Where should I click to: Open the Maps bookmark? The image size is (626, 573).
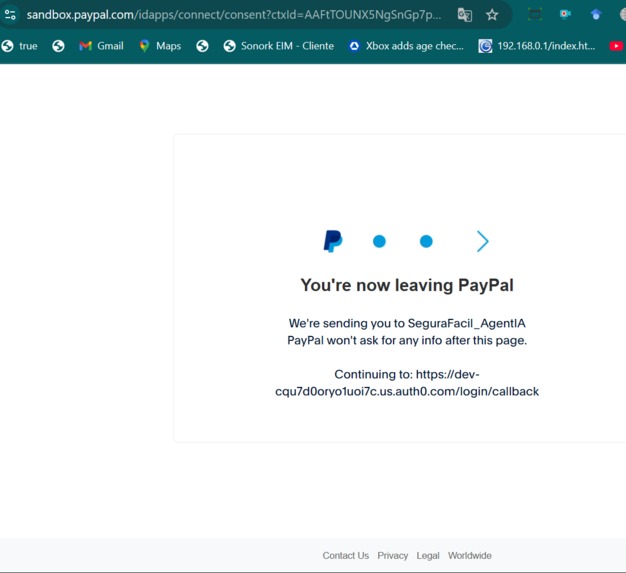[160, 46]
